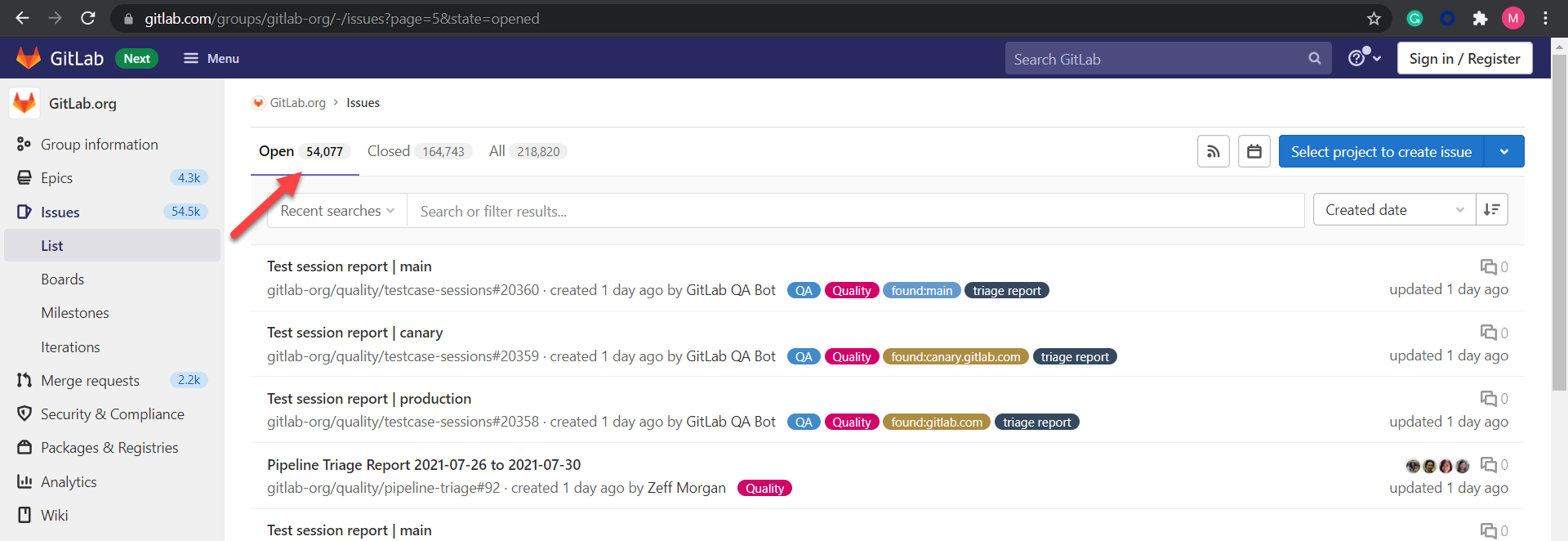
Task: Open the Created date sort dropdown
Action: tap(1394, 210)
